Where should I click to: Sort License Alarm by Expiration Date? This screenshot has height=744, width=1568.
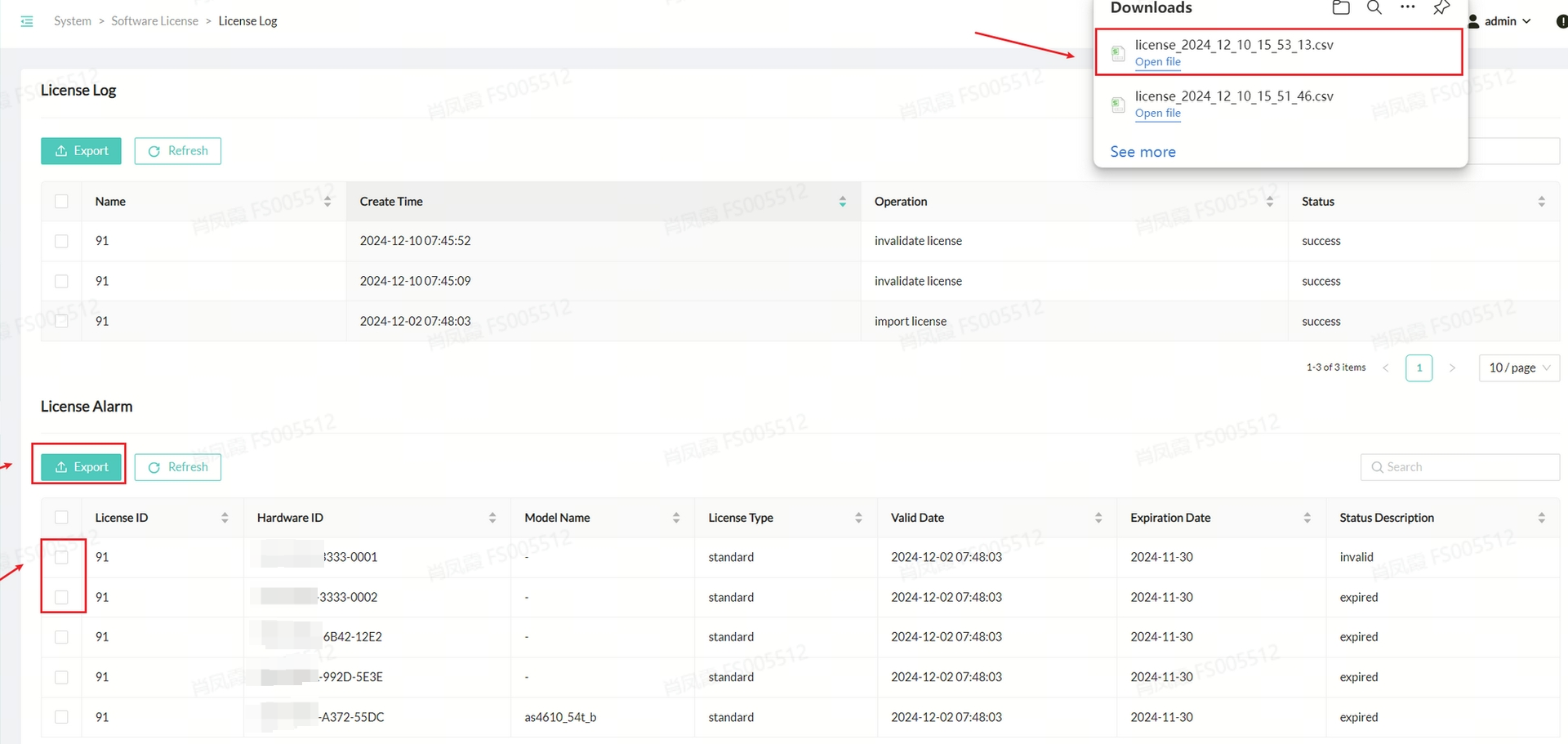point(1307,518)
